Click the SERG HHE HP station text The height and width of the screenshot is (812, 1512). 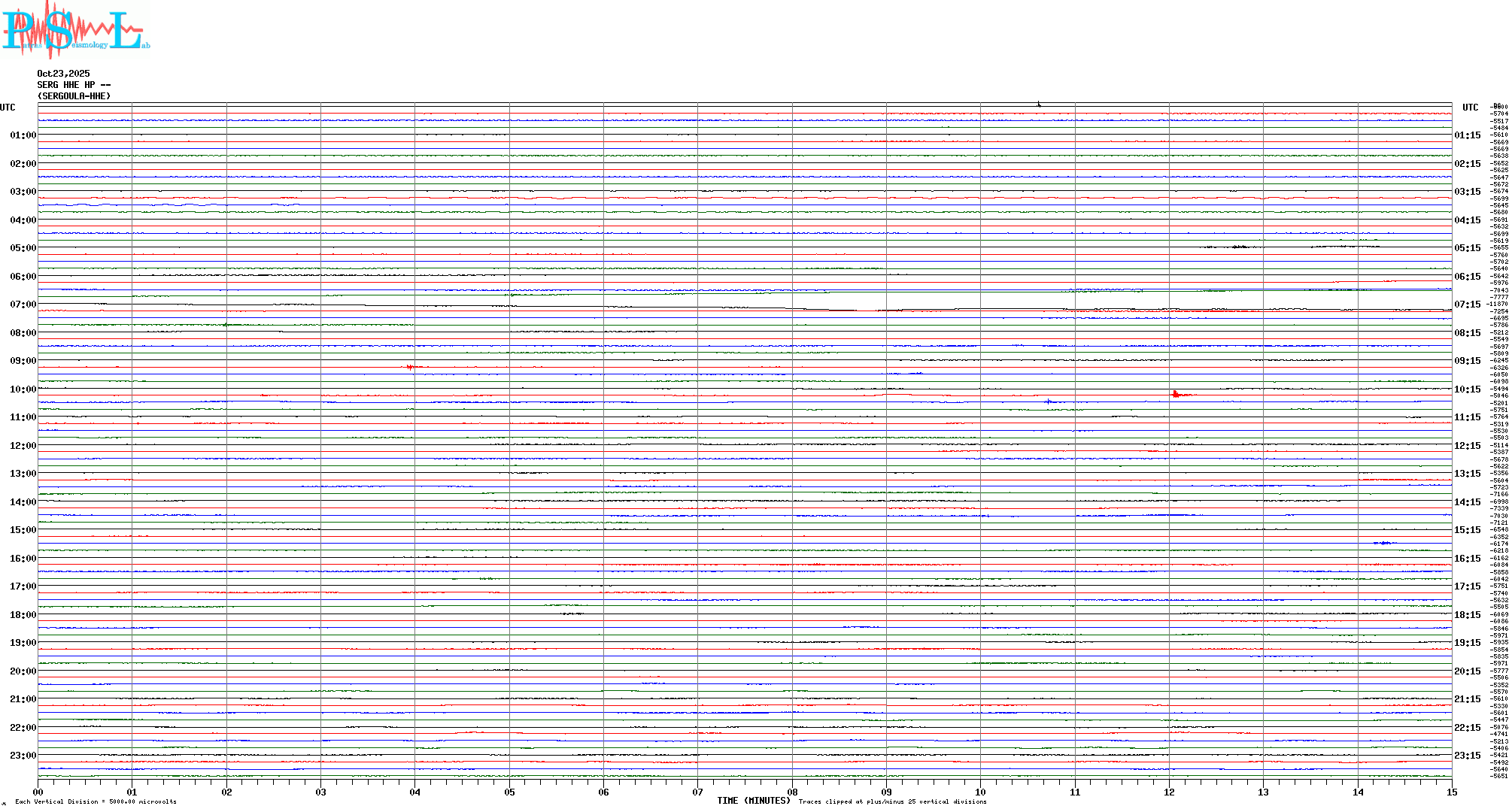[74, 85]
